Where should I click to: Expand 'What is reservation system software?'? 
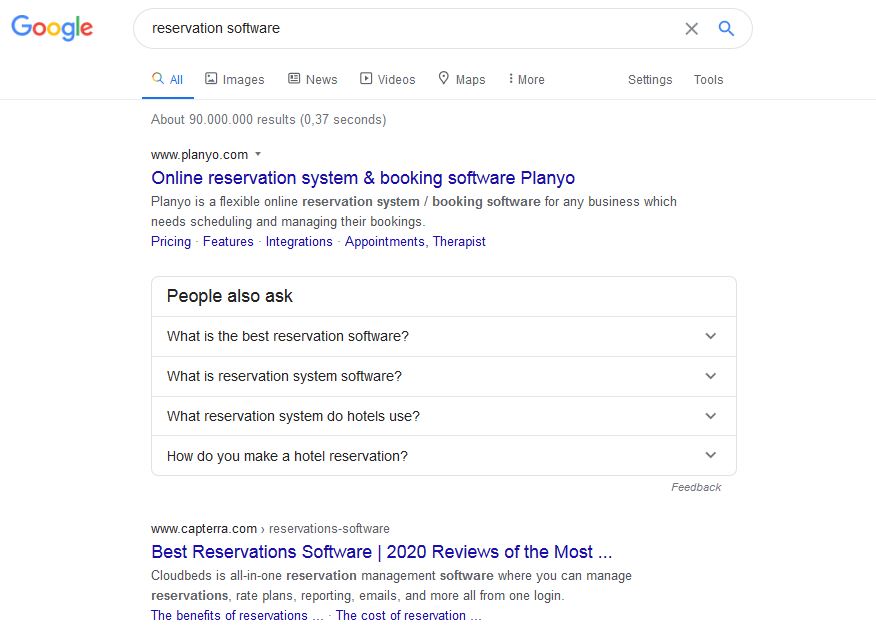coord(444,376)
